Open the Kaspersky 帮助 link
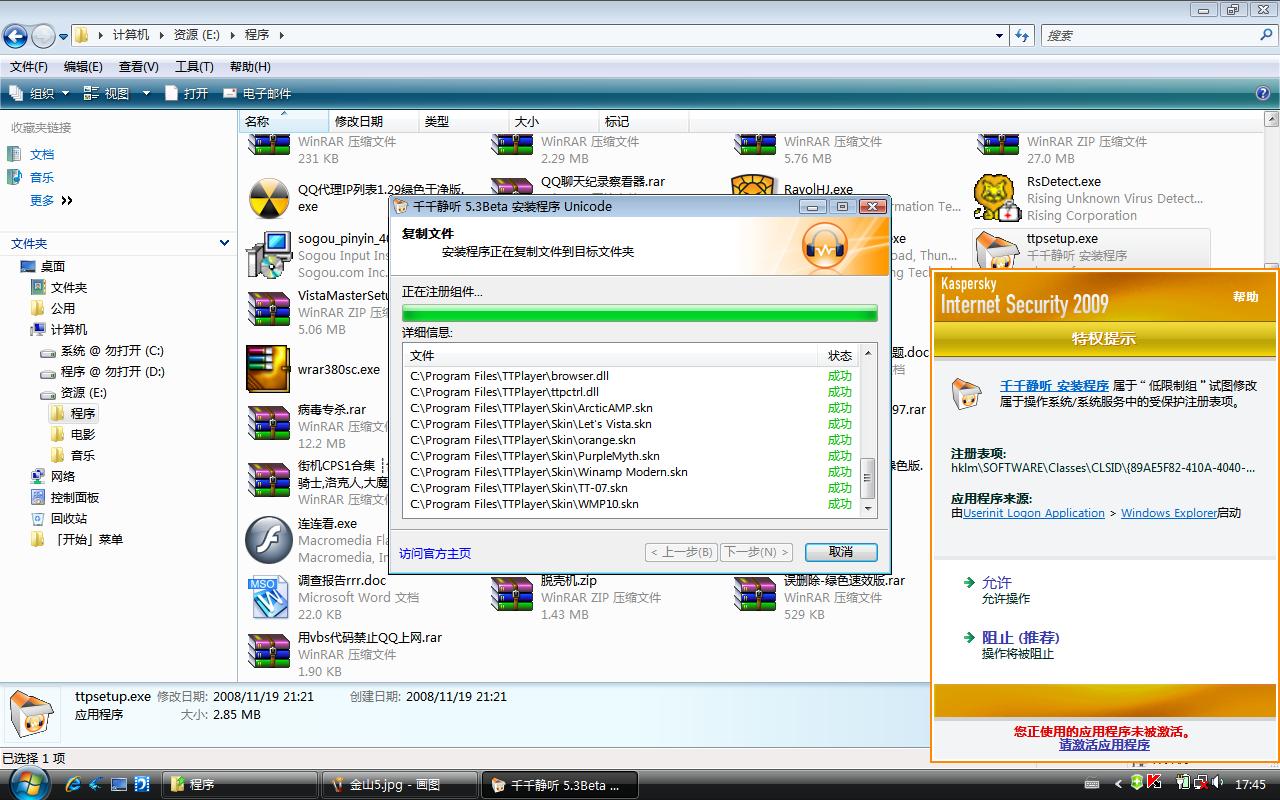 click(1246, 297)
